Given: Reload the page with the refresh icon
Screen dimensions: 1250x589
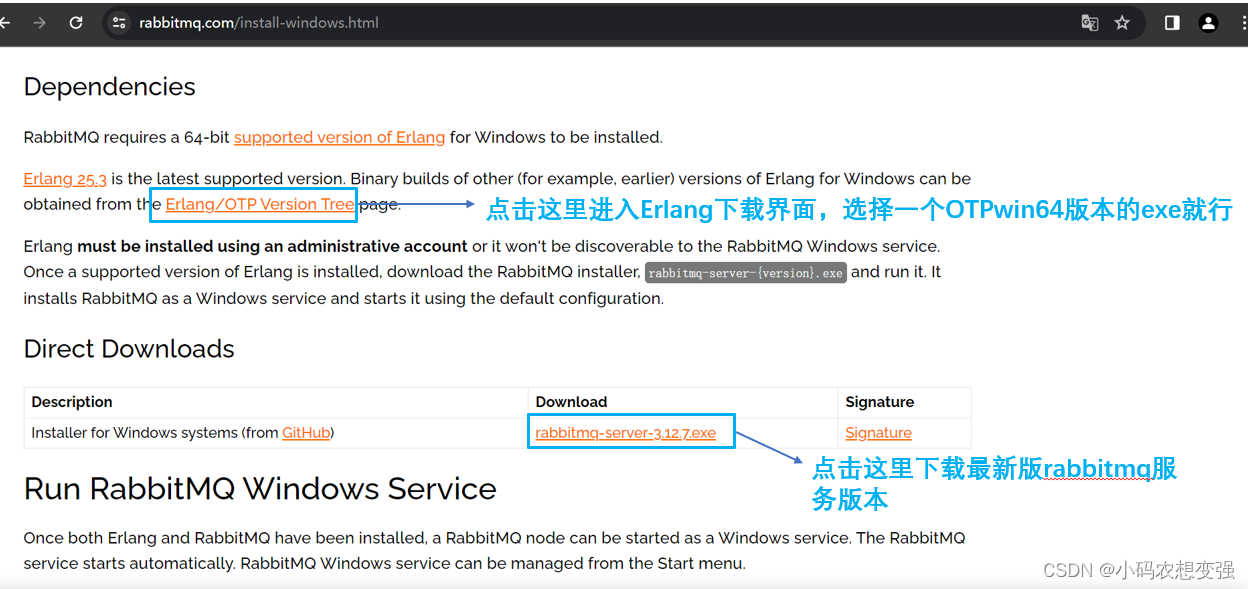Looking at the screenshot, I should (x=76, y=22).
